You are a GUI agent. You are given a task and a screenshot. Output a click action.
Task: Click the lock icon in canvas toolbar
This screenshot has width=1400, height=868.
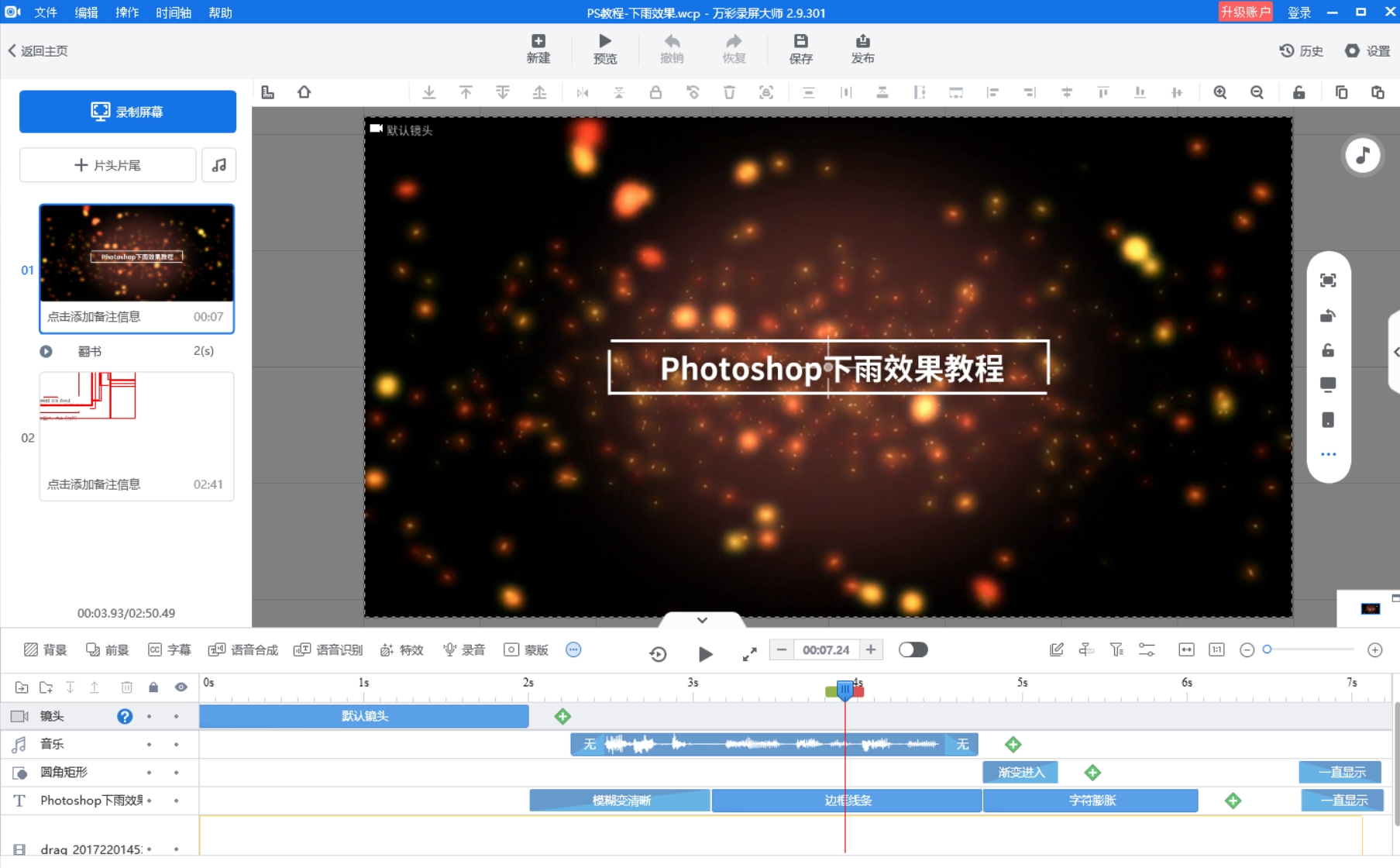click(655, 92)
